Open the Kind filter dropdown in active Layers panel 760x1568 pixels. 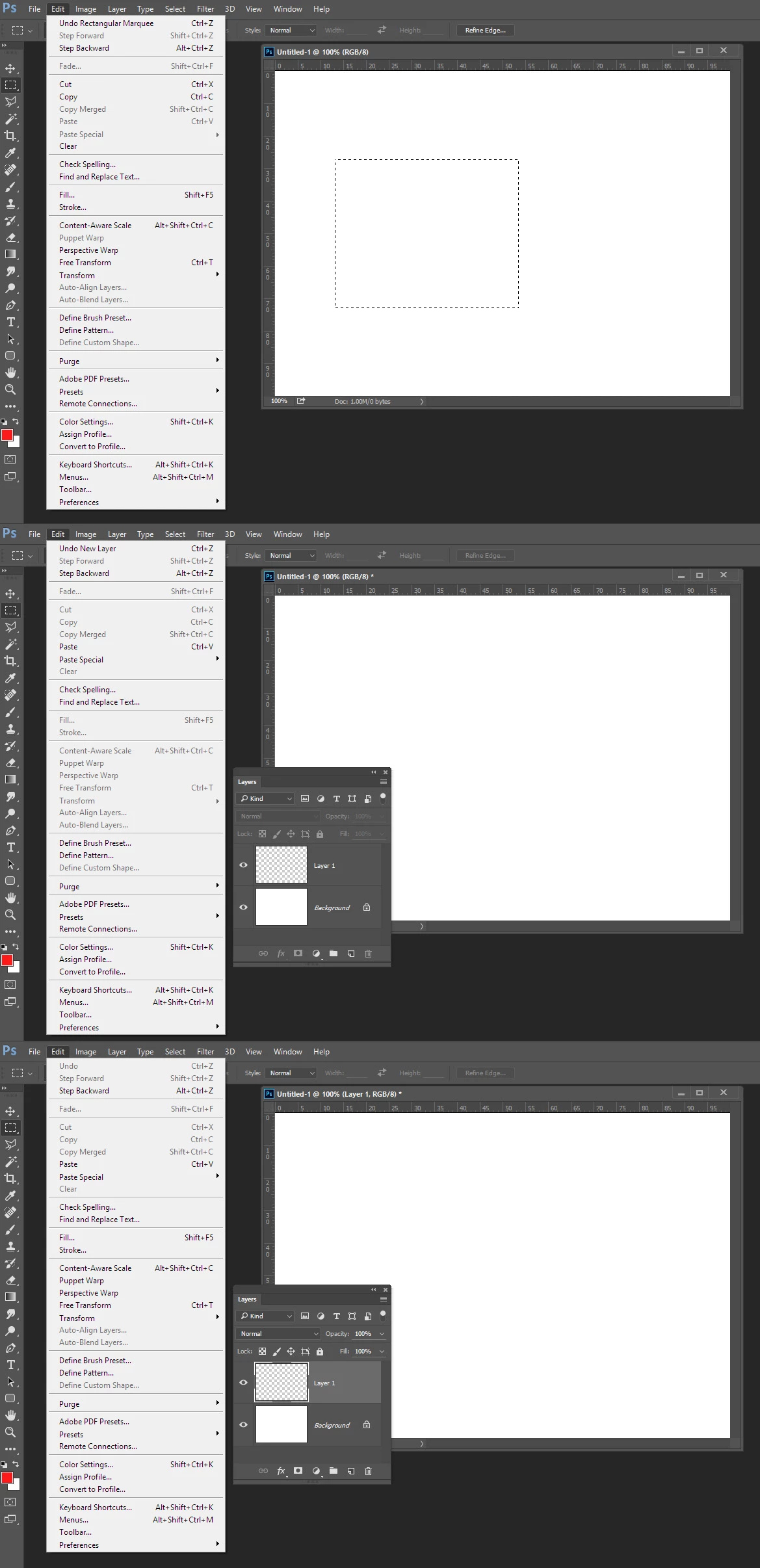point(265,1316)
